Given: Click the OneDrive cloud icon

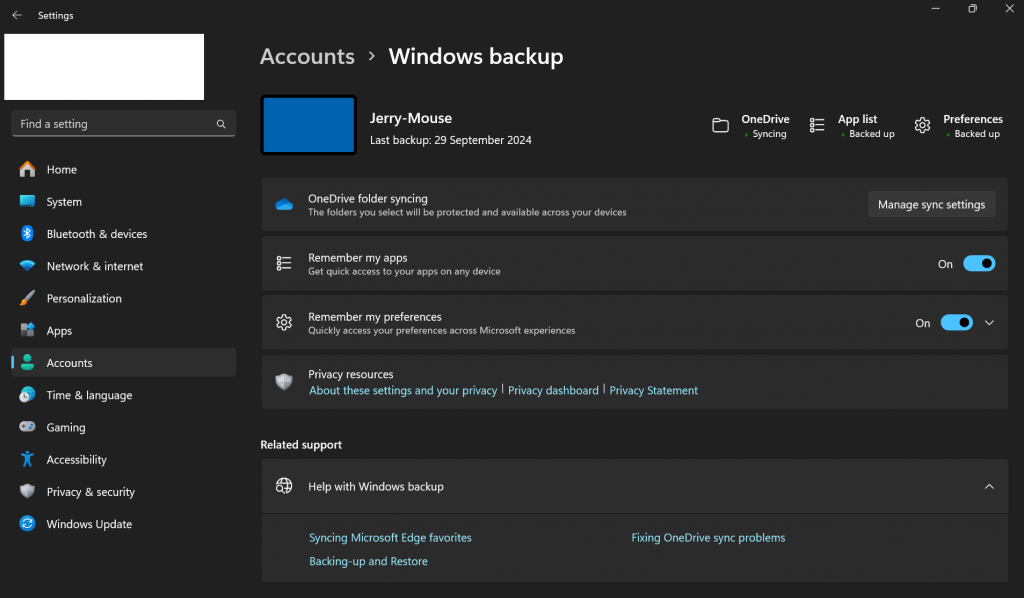Looking at the screenshot, I should pos(284,204).
